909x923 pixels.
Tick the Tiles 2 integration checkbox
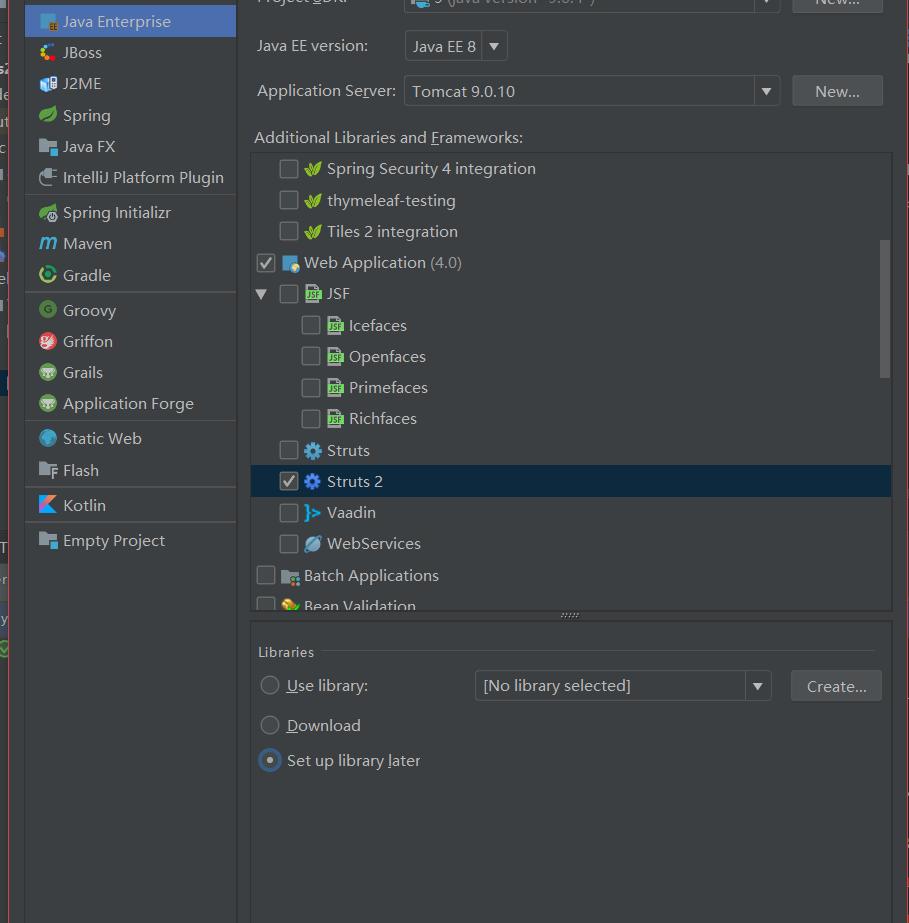(288, 231)
